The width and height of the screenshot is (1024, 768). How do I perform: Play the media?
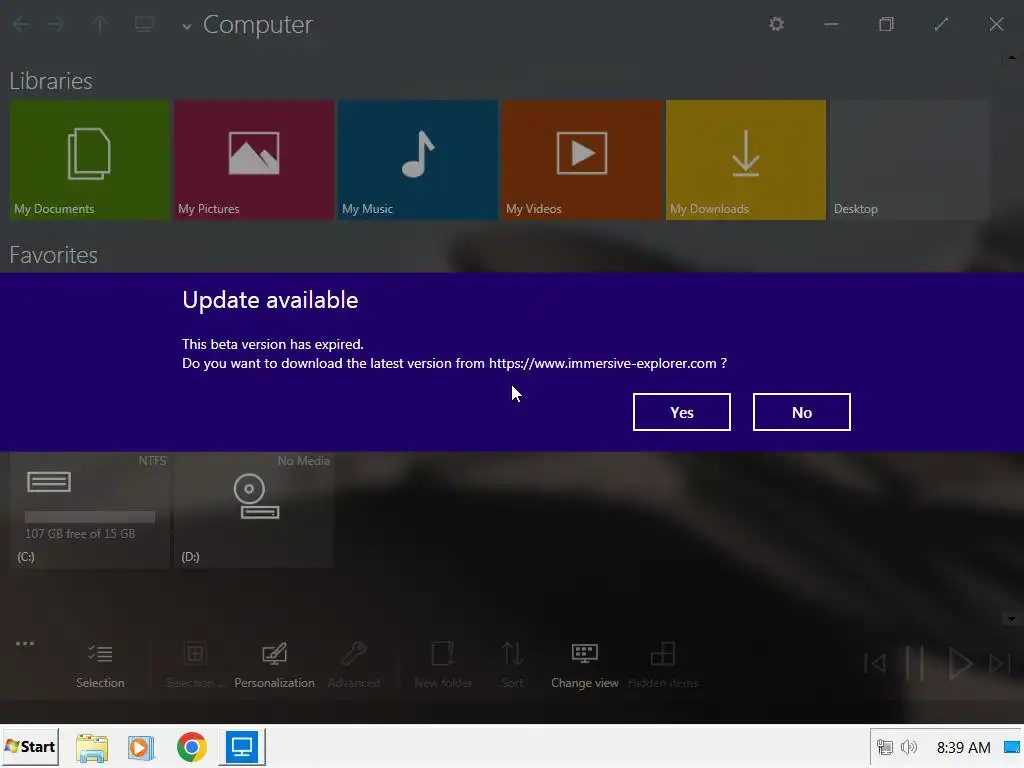tap(959, 664)
